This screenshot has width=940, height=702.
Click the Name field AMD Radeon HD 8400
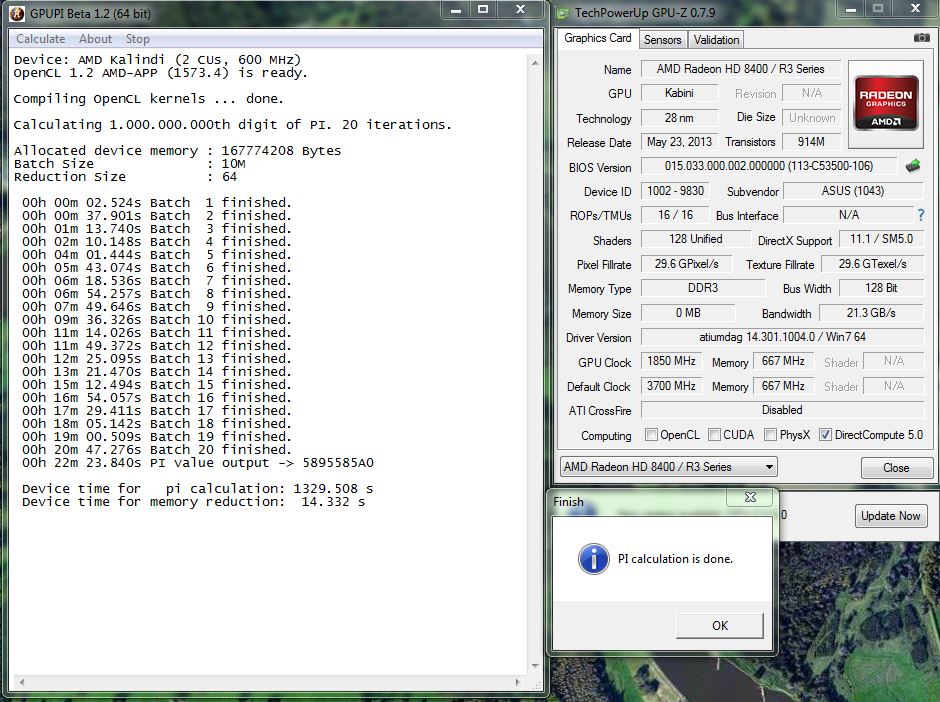coord(740,69)
